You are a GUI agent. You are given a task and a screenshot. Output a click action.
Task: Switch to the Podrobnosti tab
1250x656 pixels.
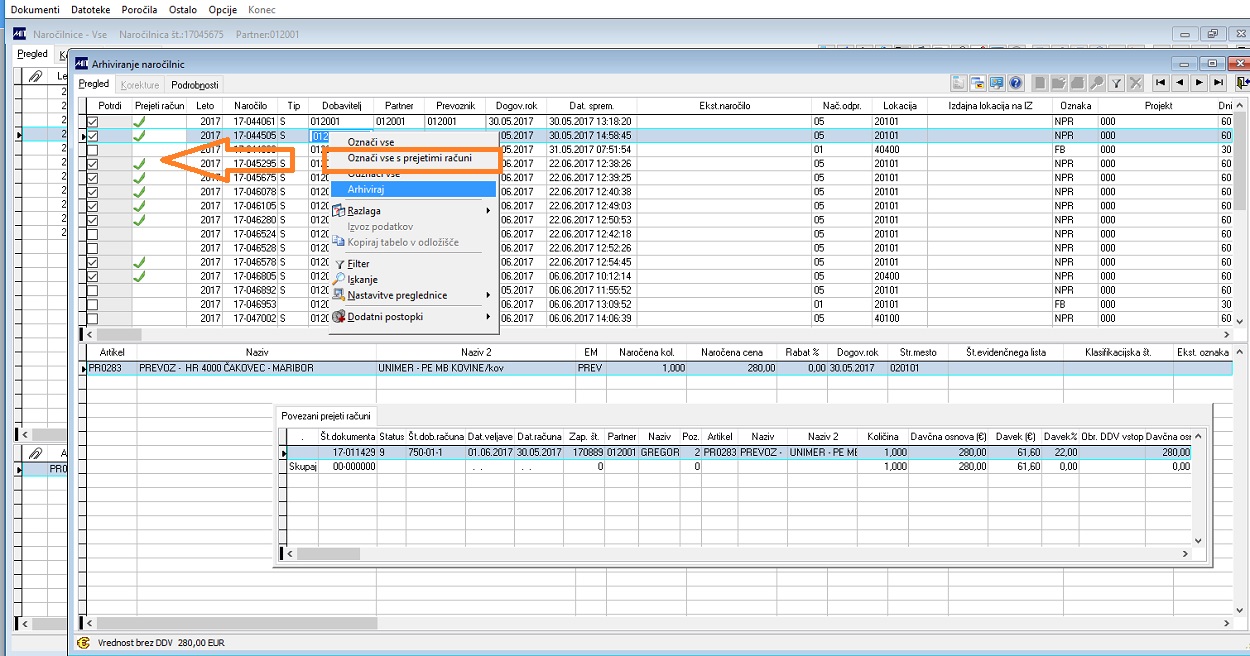pyautogui.click(x=194, y=85)
